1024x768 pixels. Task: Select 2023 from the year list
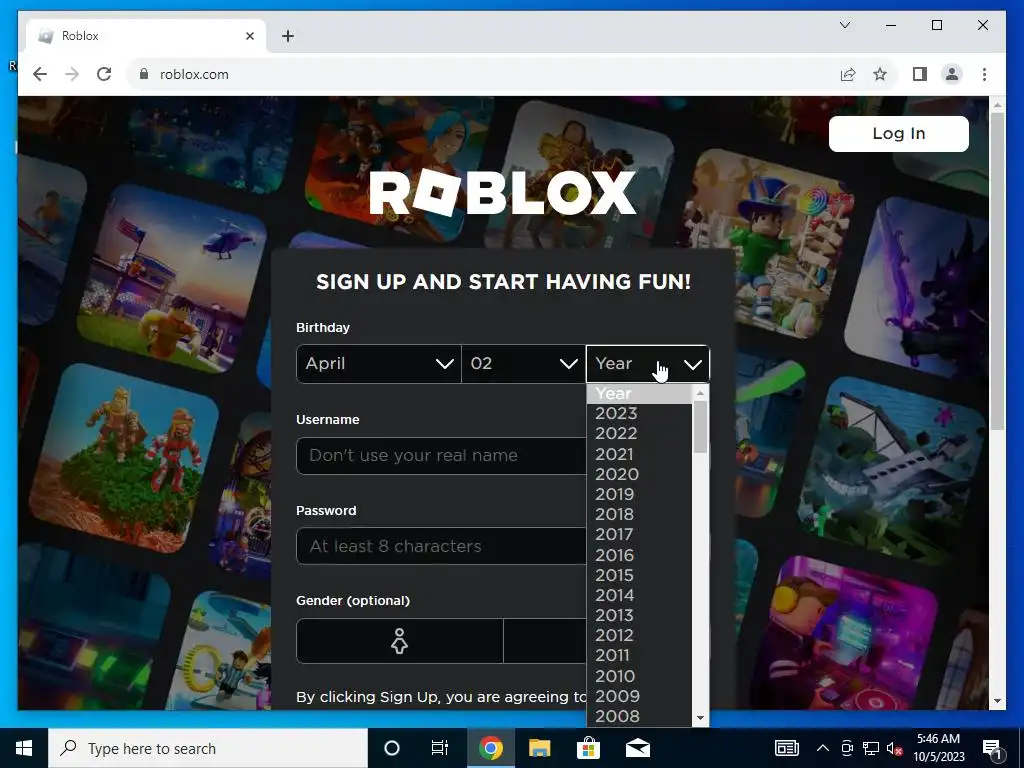point(639,413)
